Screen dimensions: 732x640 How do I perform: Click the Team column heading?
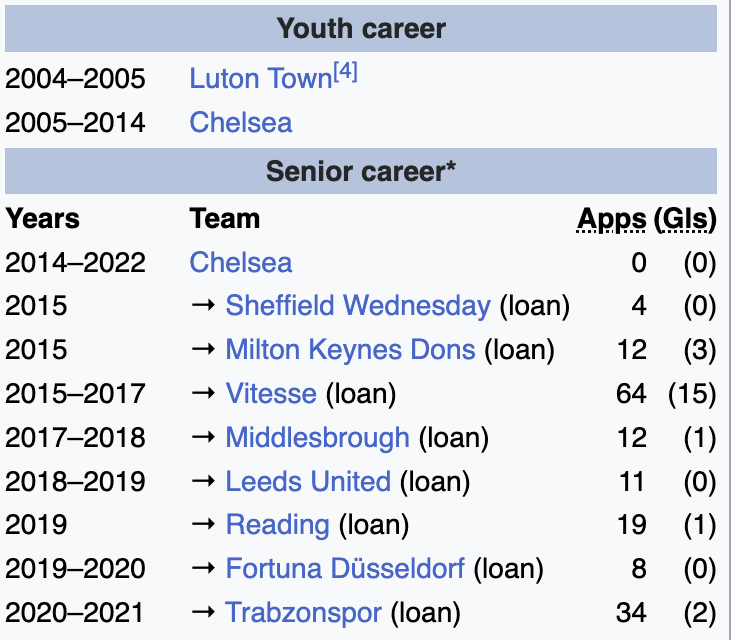point(225,219)
